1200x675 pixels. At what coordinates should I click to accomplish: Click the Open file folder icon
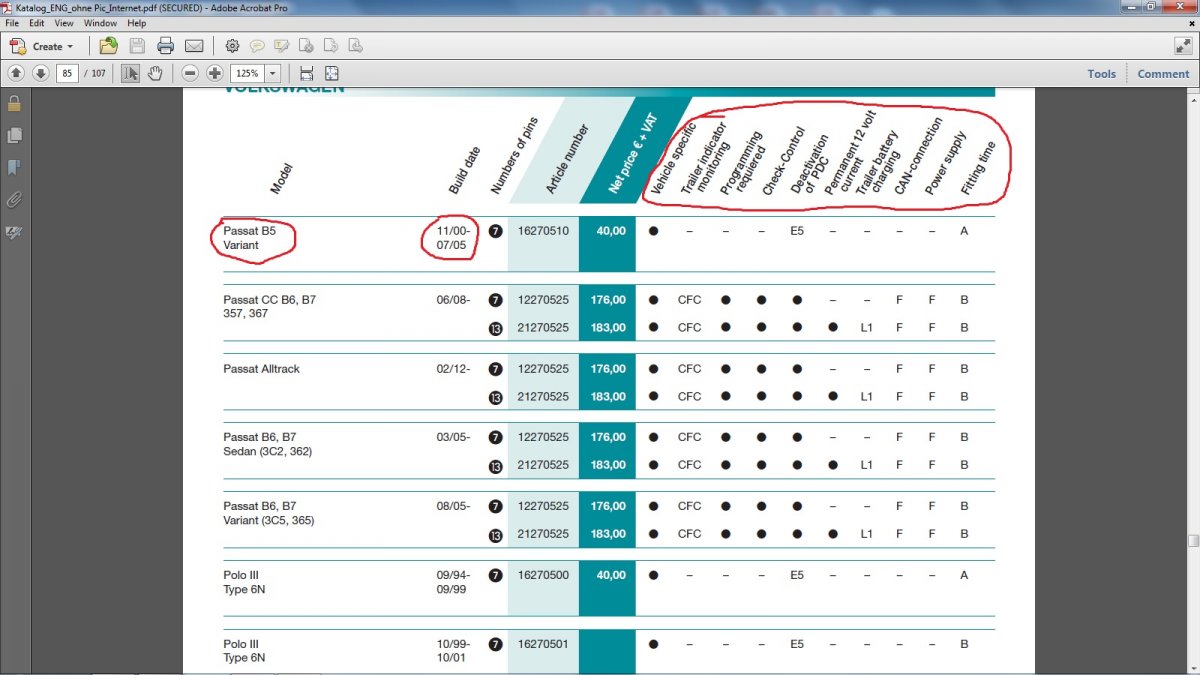(108, 46)
